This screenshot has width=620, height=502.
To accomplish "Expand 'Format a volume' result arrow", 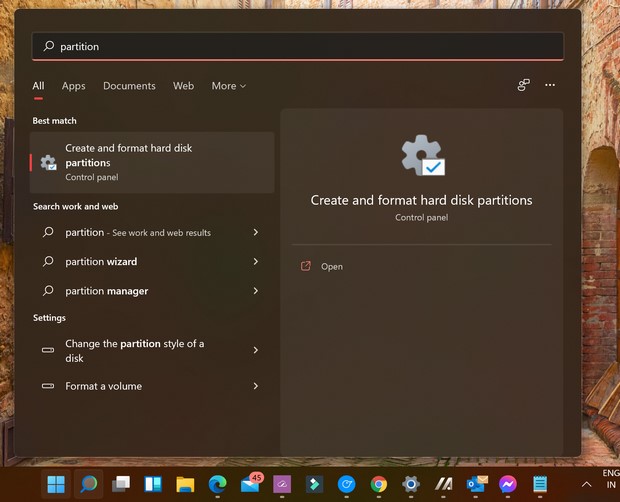I will 256,386.
